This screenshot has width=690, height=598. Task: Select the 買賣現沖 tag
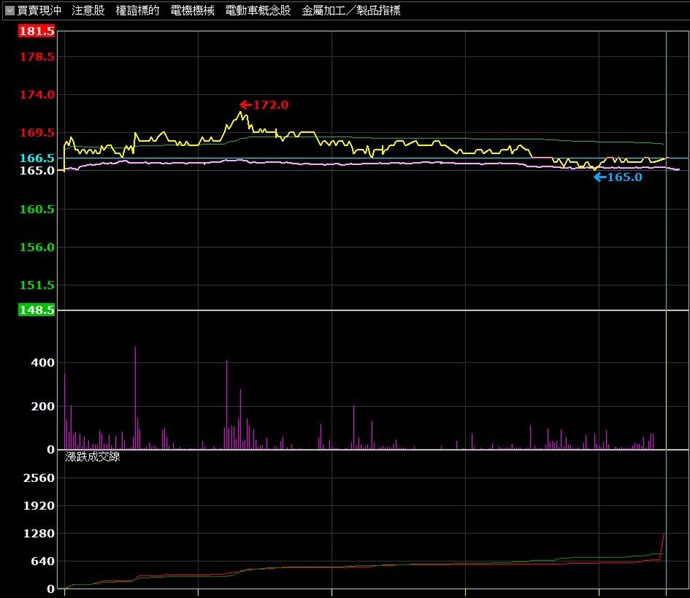39,10
